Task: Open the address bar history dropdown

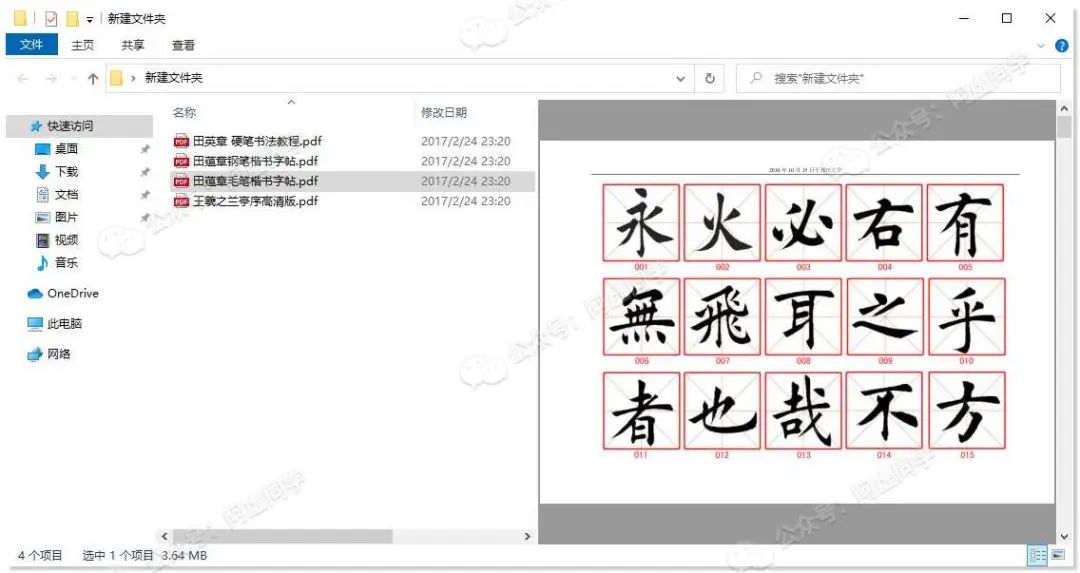Action: click(681, 79)
